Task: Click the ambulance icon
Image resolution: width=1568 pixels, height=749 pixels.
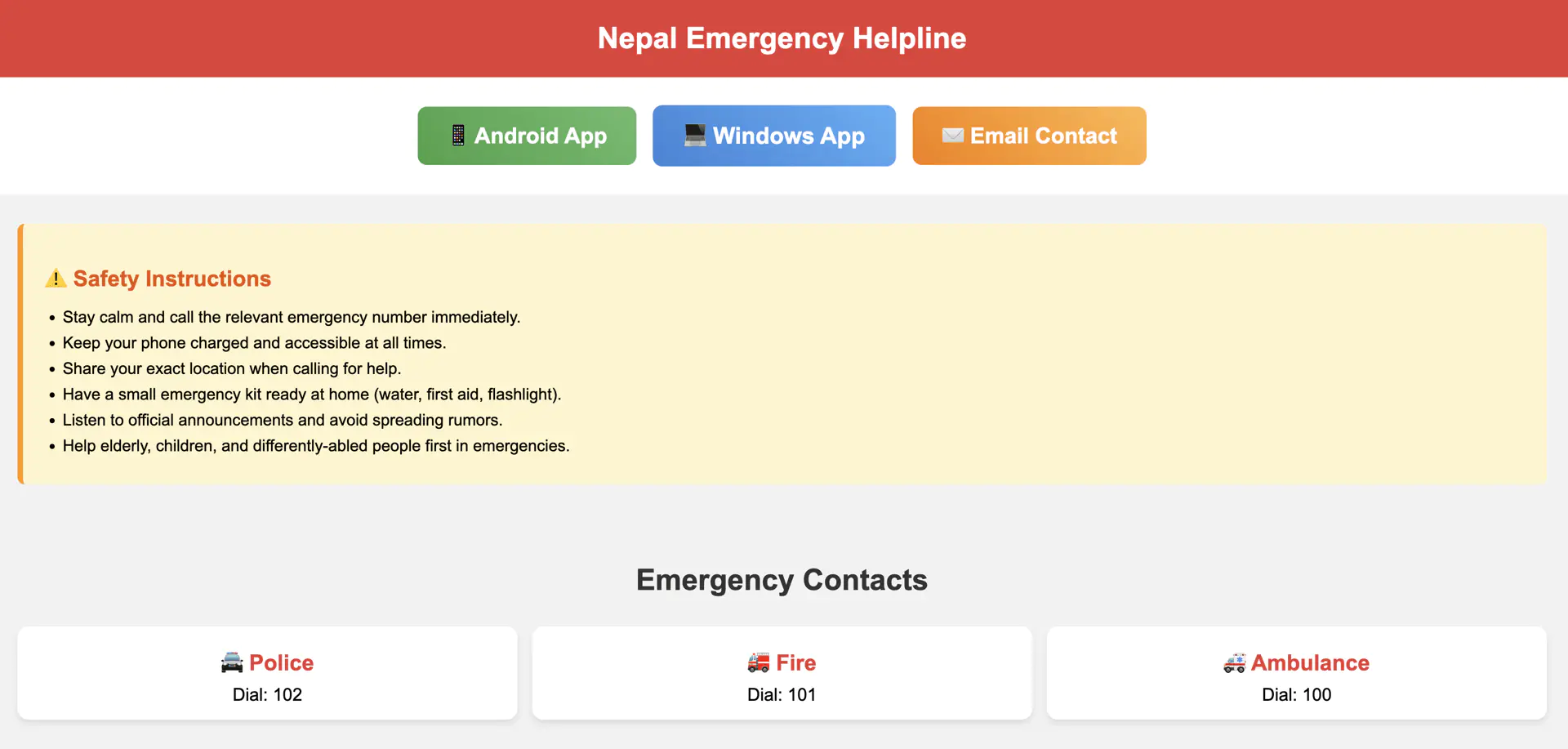Action: 1234,662
